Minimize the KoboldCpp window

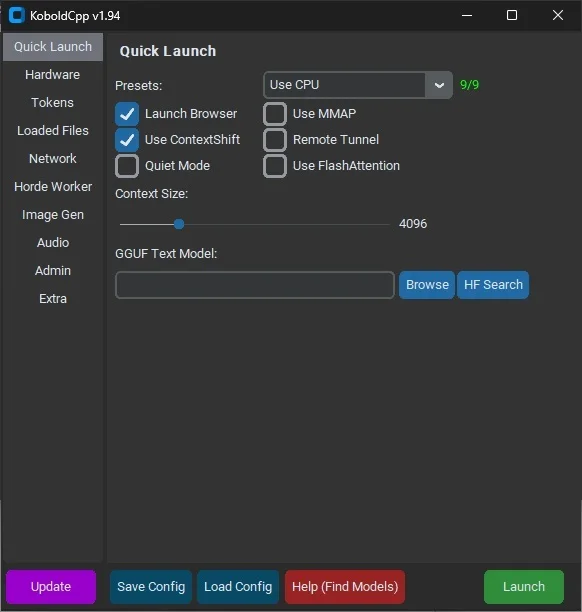pos(467,15)
